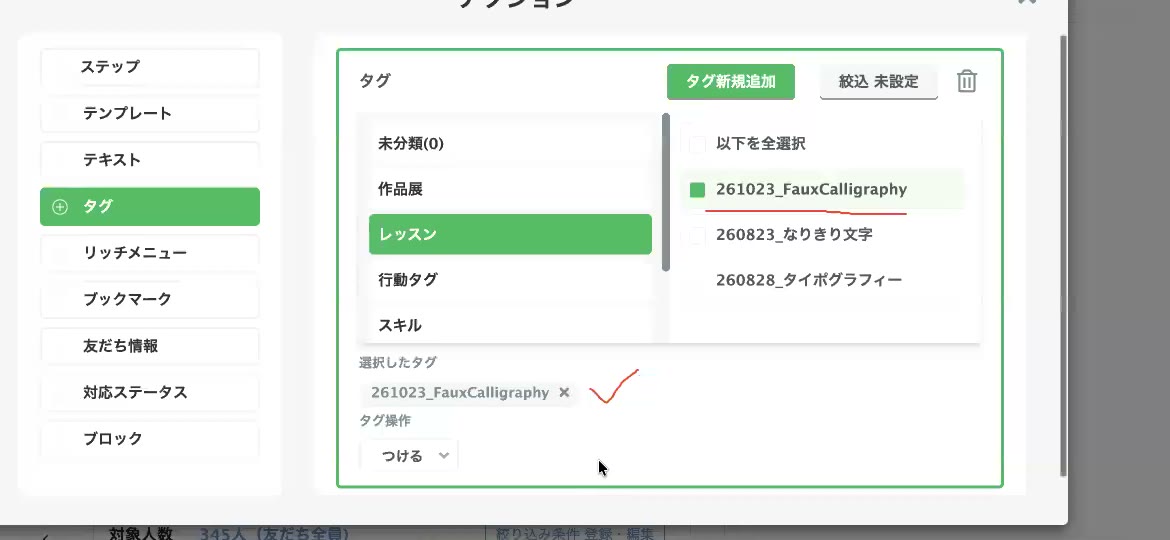This screenshot has height=540, width=1170.
Task: Open the つける tag operation dropdown
Action: coord(409,456)
